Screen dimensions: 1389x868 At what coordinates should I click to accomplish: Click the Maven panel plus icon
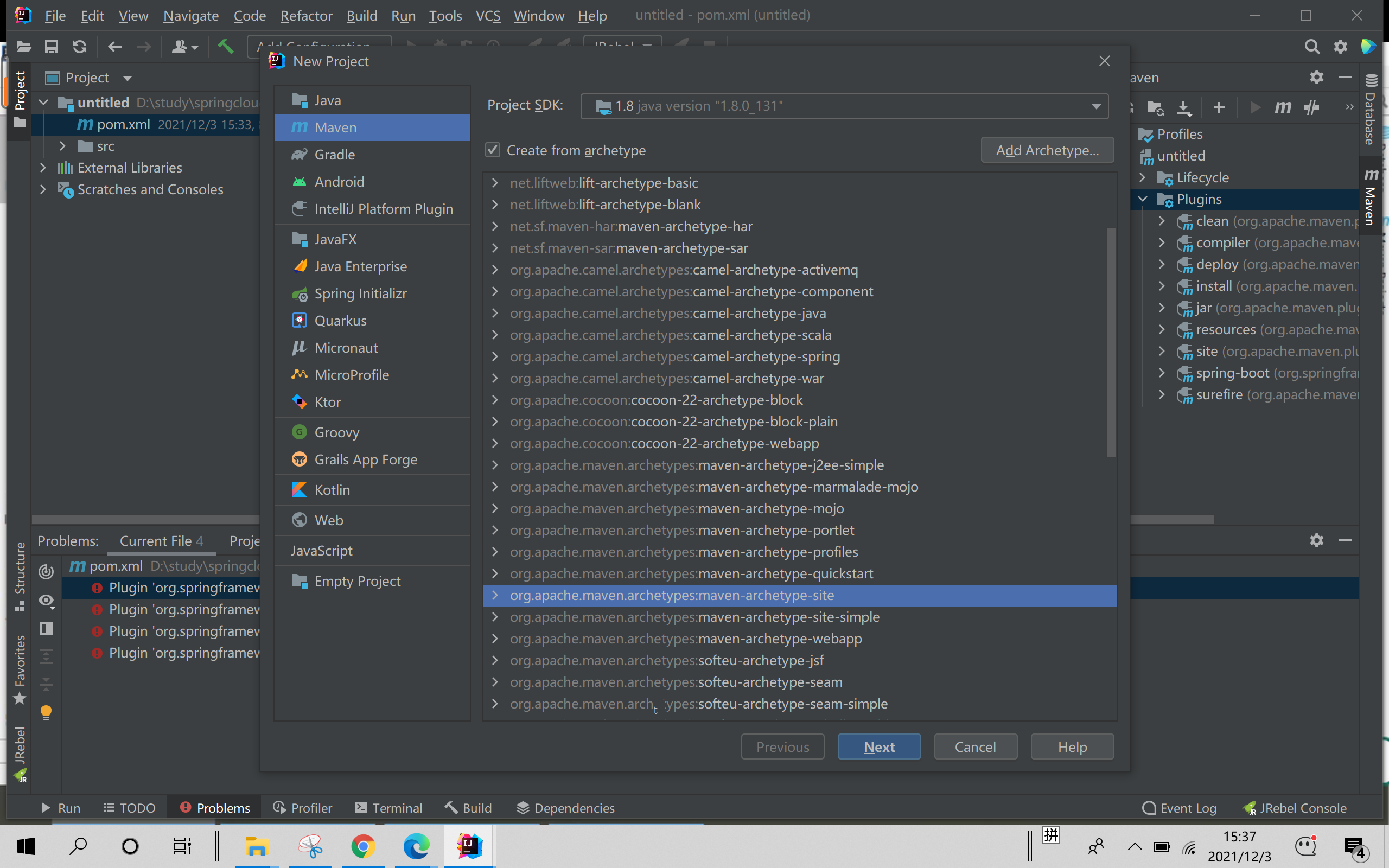[x=1219, y=107]
